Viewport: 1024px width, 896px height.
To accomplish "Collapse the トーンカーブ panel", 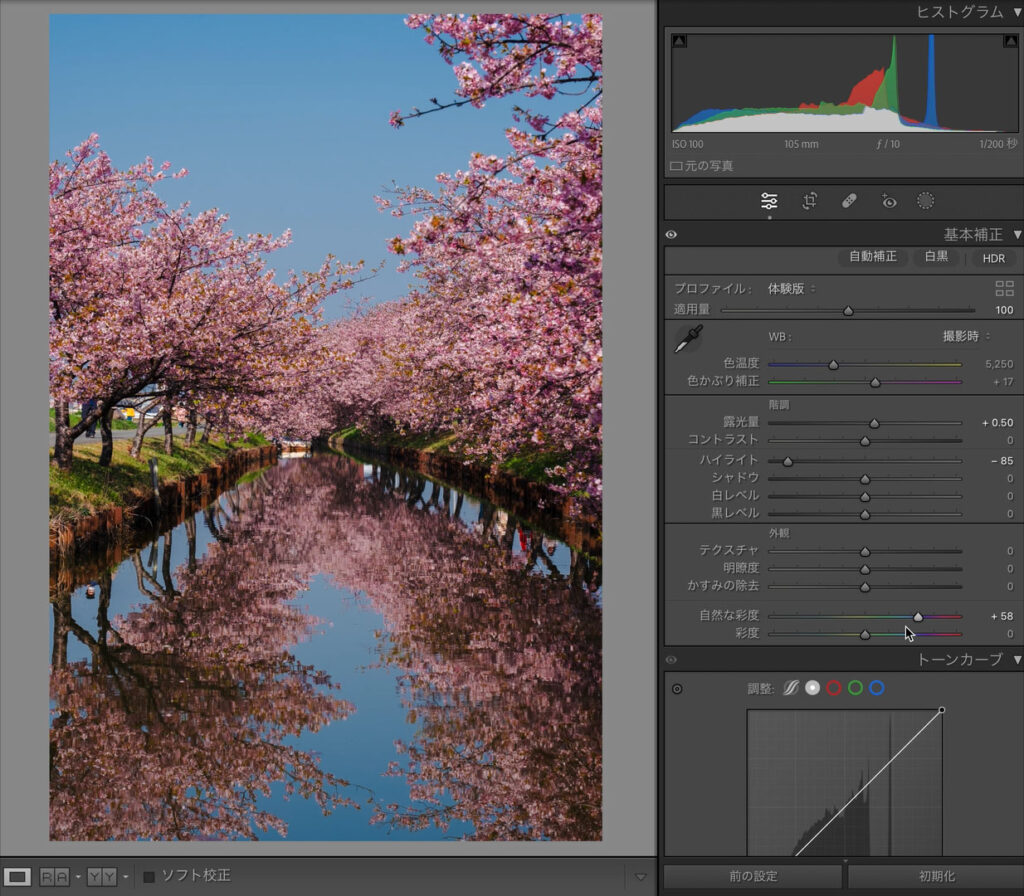I will [x=1017, y=660].
